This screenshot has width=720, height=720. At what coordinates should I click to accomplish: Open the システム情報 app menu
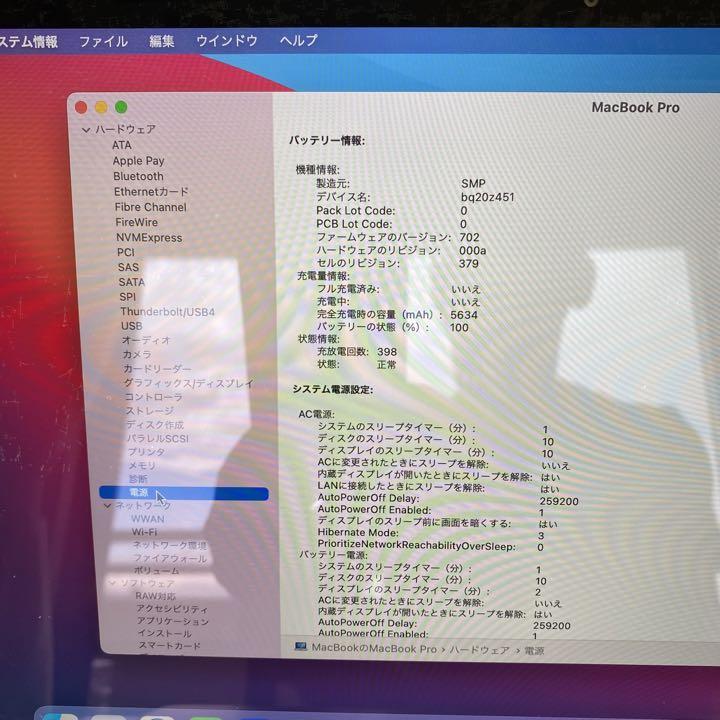[x=28, y=42]
